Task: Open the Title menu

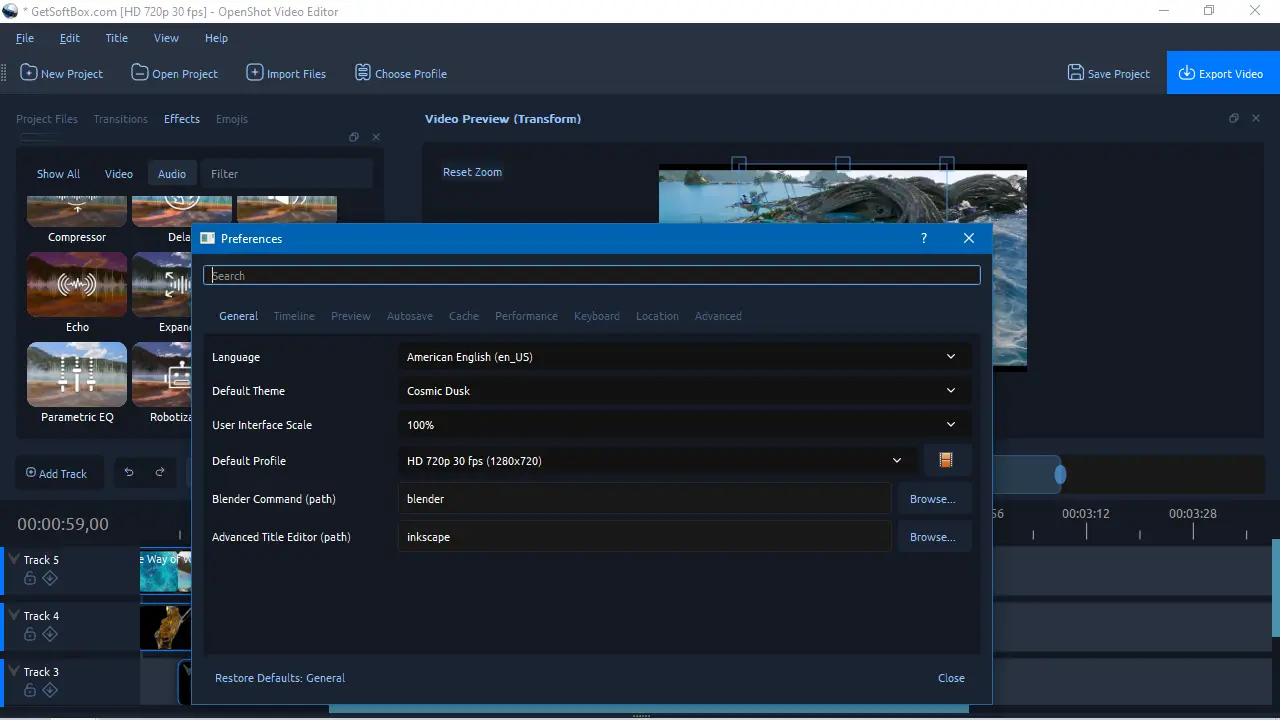Action: coord(117,38)
